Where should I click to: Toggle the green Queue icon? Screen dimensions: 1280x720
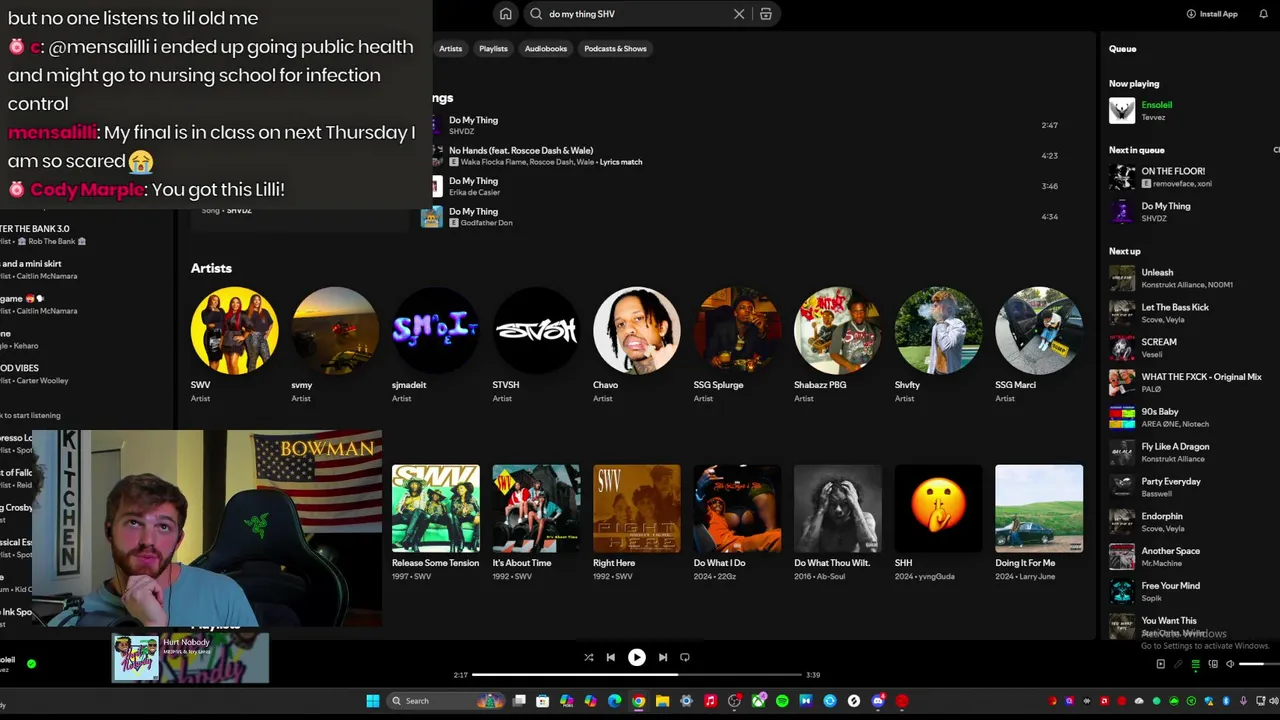1196,664
